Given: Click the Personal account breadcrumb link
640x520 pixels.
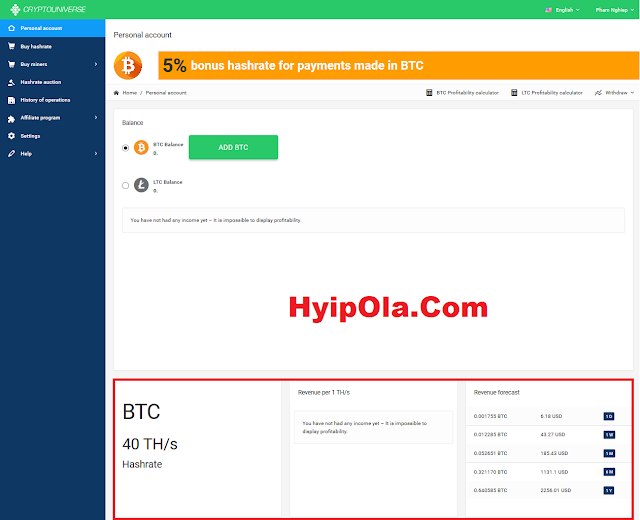Looking at the screenshot, I should point(166,93).
